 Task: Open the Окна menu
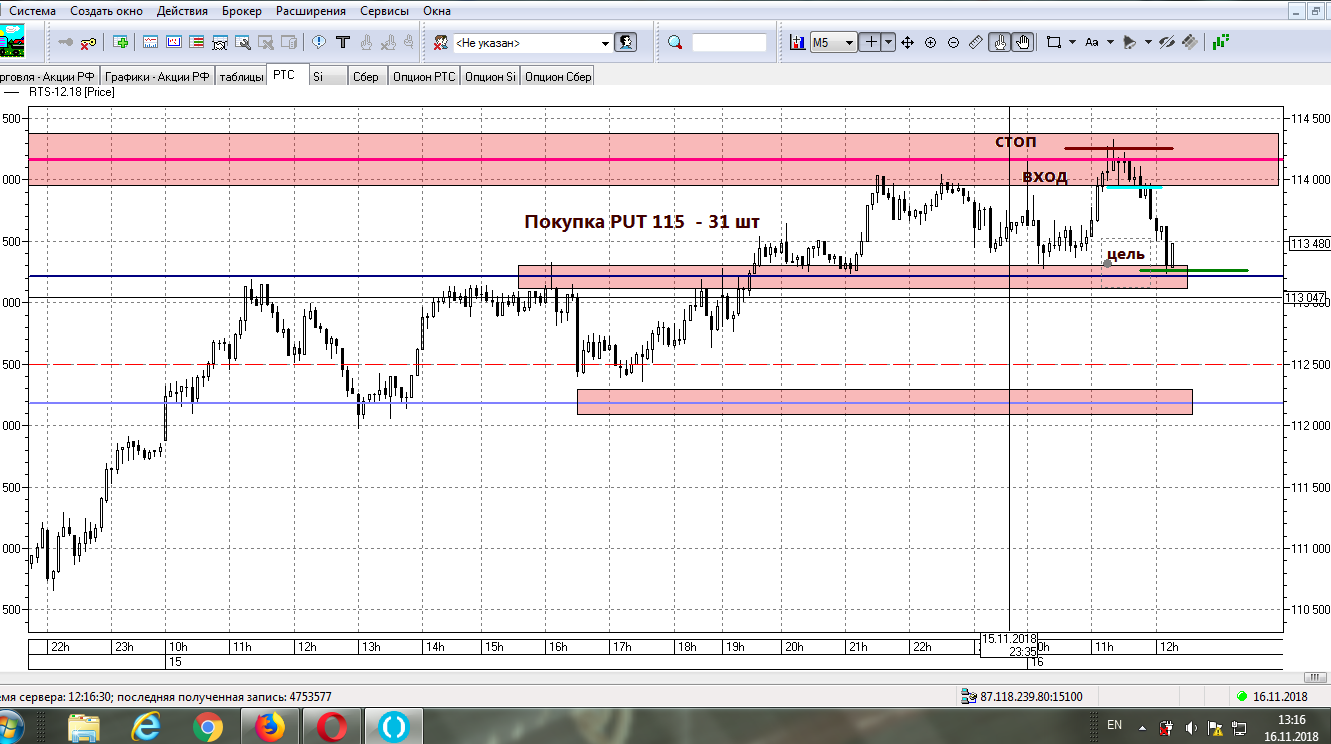[x=437, y=11]
